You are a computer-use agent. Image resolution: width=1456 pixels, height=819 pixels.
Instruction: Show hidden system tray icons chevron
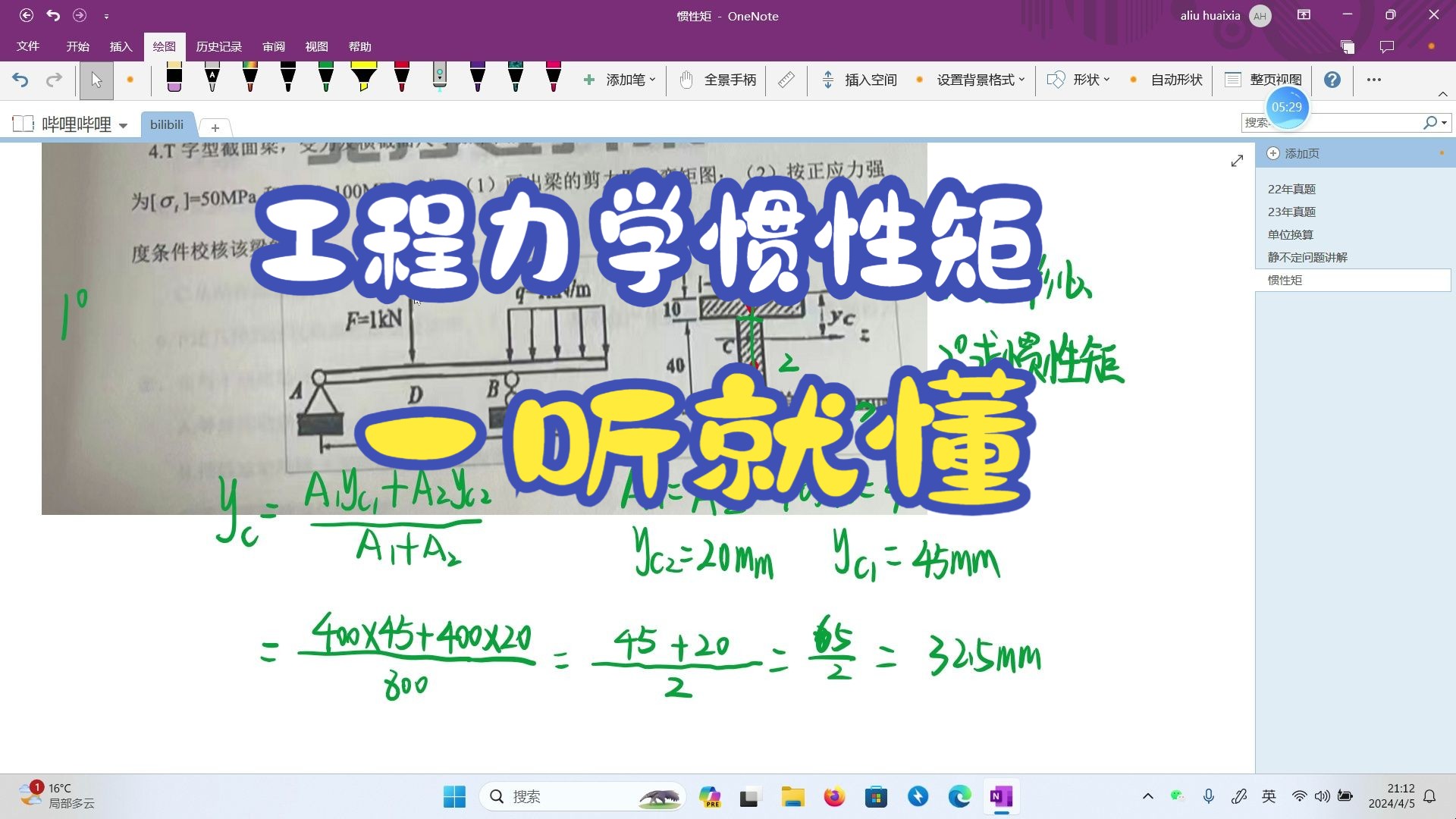(x=1148, y=796)
